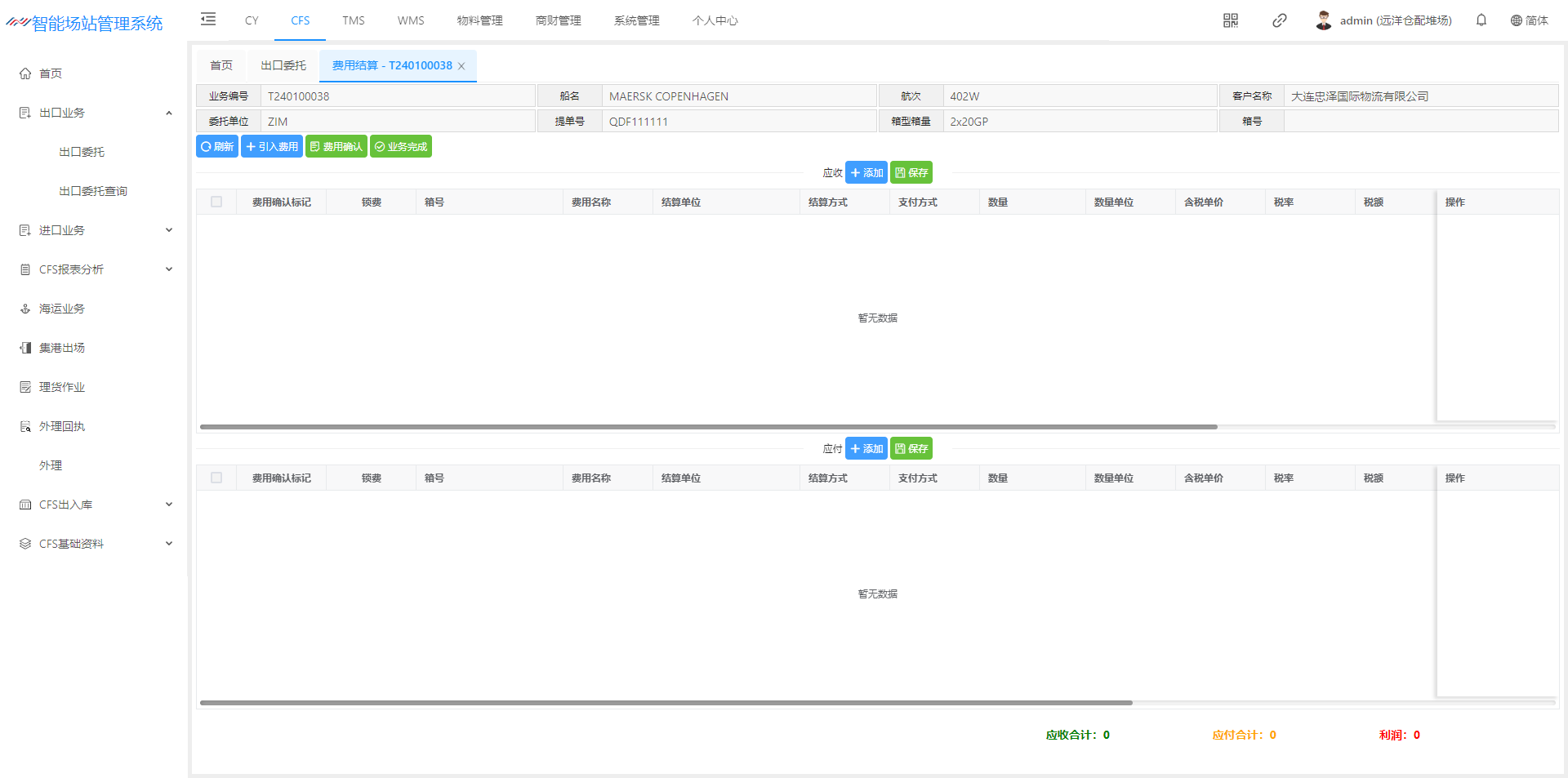Click the 首页 home icon in sidebar
This screenshot has width=1568, height=778.
point(25,73)
